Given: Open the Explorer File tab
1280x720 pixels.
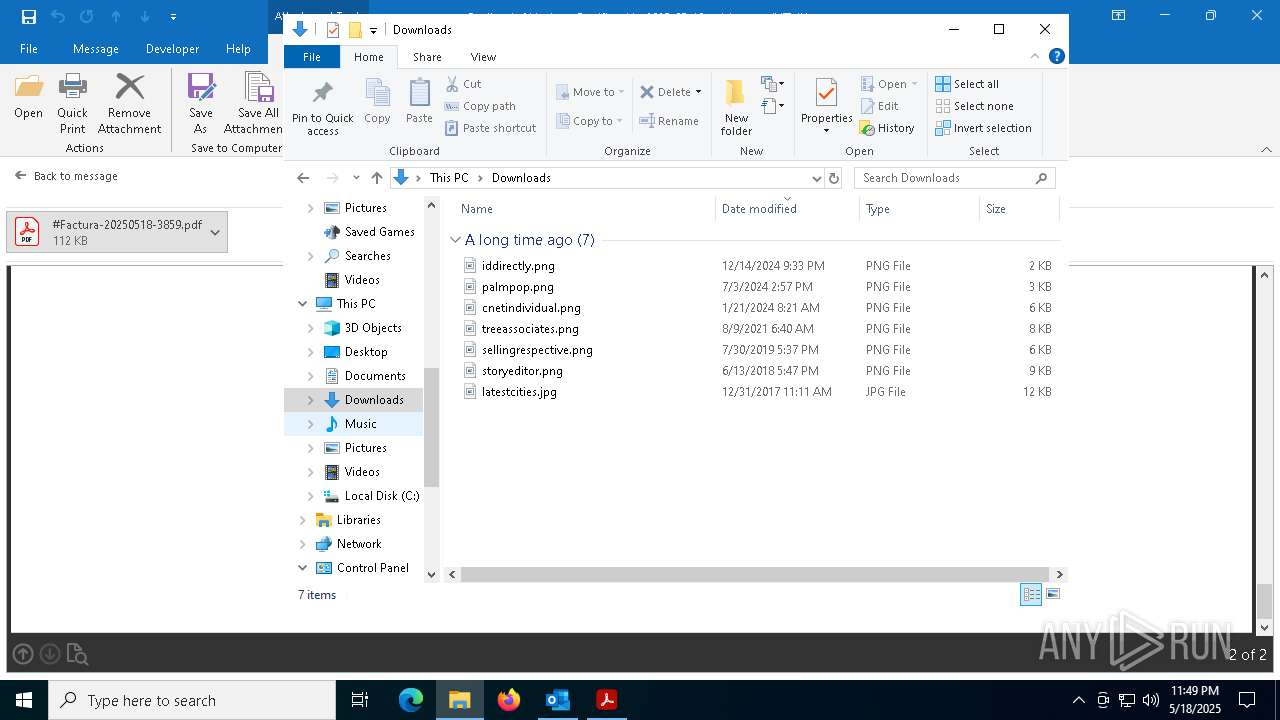Looking at the screenshot, I should pos(312,57).
